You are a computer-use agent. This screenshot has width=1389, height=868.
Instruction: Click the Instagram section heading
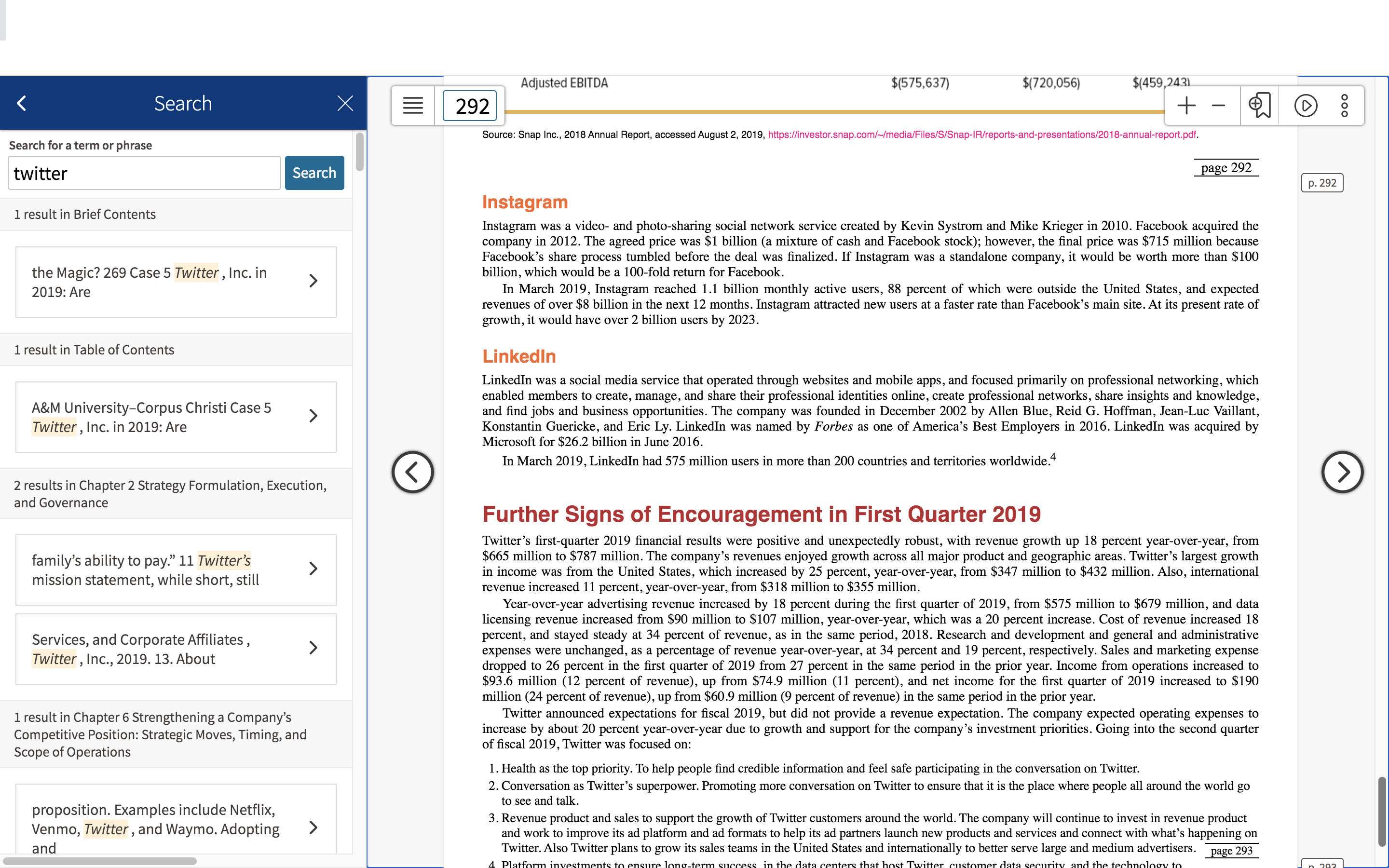click(x=525, y=202)
